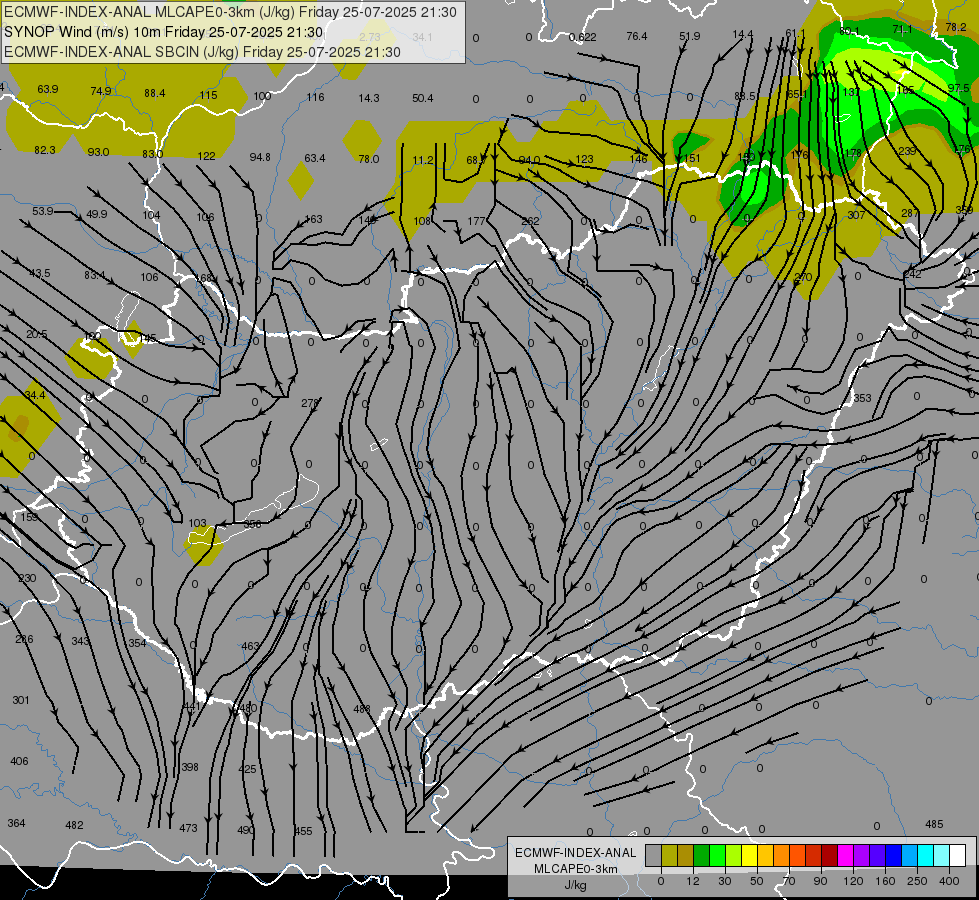Click the gray swatch in the legend
This screenshot has width=979, height=900.
click(x=653, y=856)
